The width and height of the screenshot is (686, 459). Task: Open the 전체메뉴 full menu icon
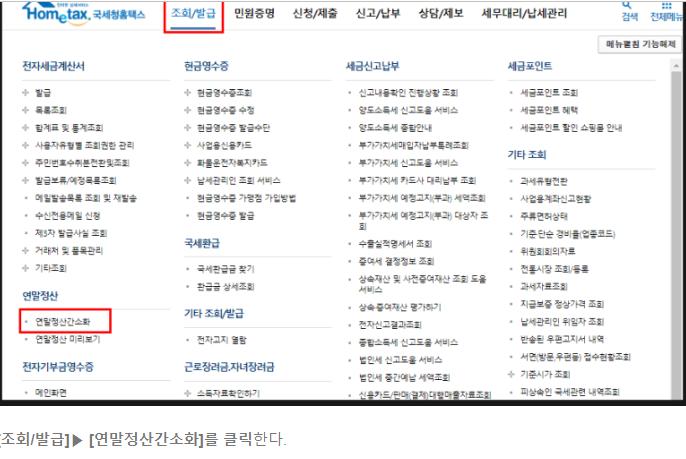pyautogui.click(x=664, y=11)
